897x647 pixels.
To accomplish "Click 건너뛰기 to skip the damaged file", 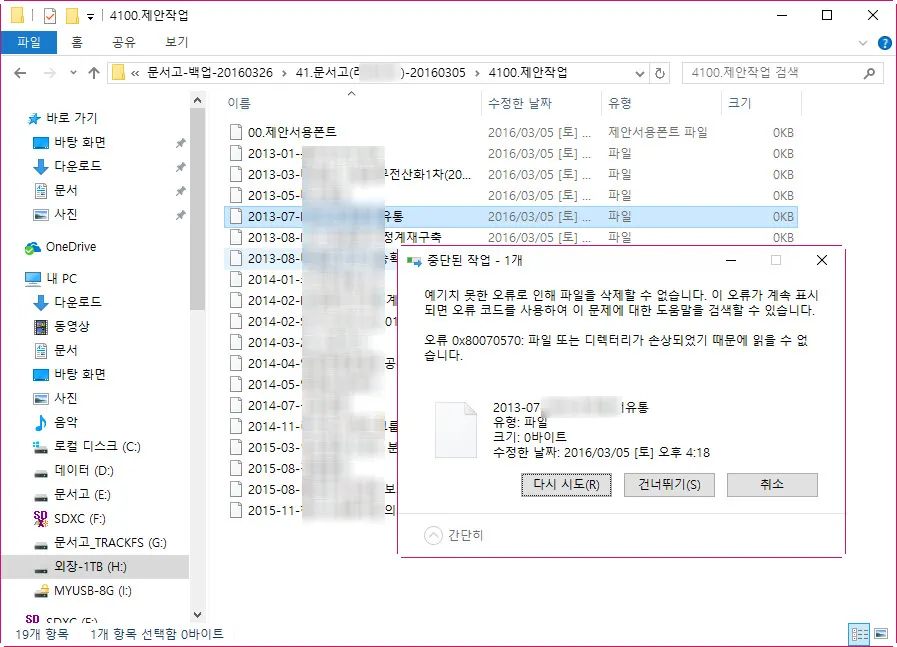I will tap(669, 485).
